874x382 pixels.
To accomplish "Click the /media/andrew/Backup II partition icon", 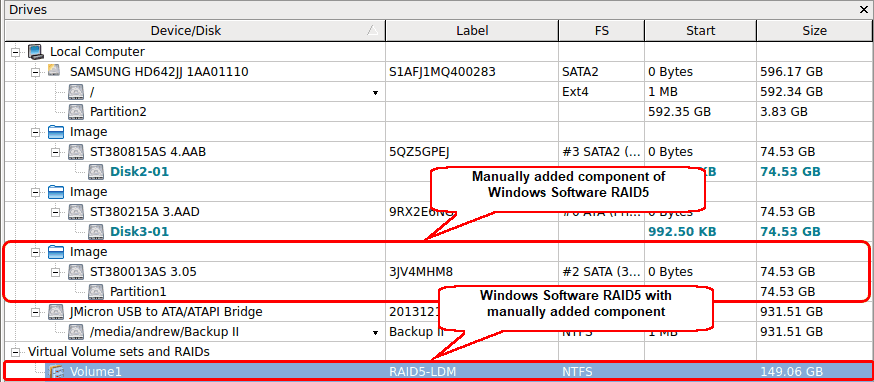I will [76, 332].
